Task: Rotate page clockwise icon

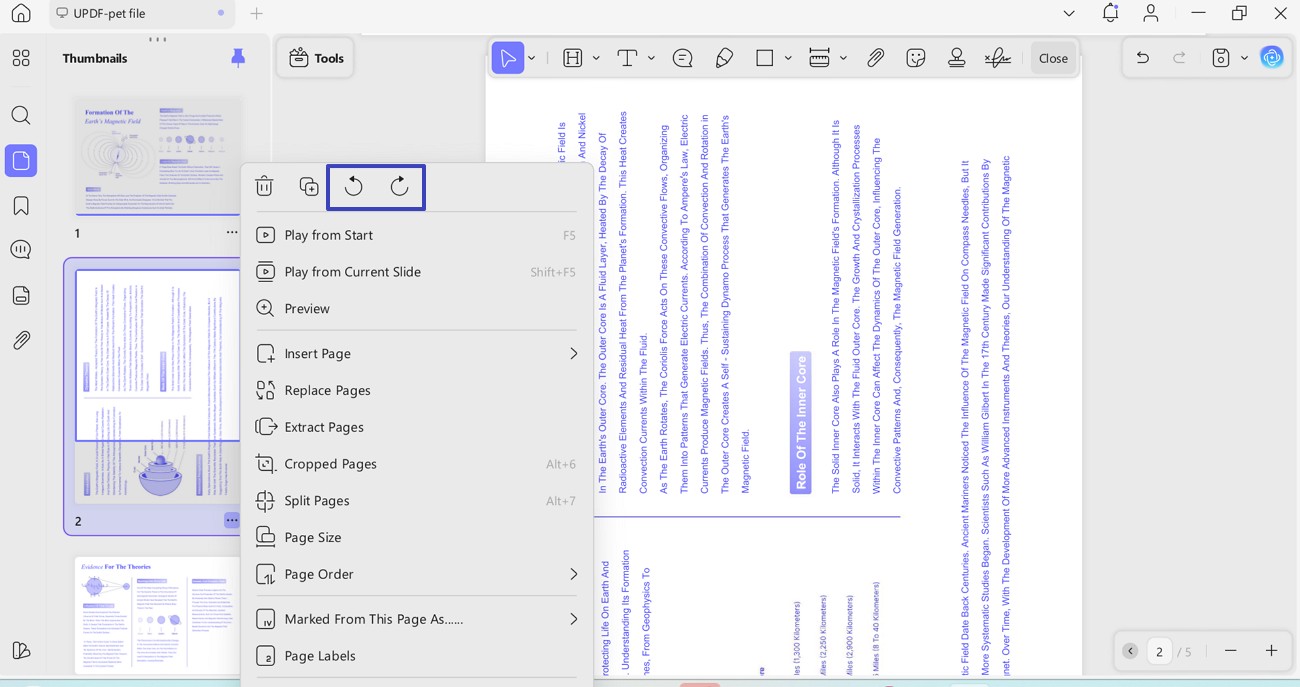Action: [399, 187]
